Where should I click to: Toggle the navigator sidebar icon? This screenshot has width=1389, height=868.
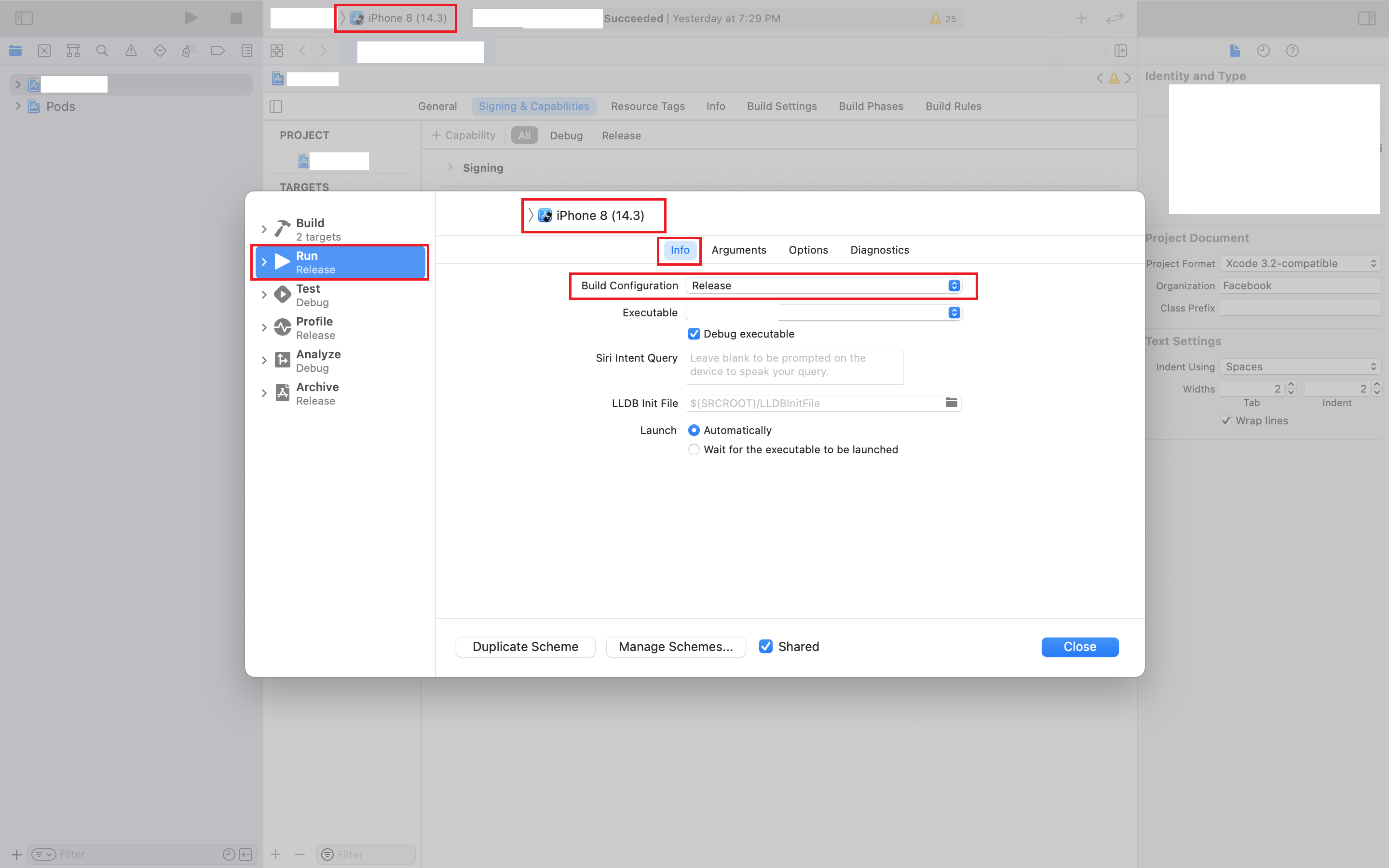[x=24, y=18]
